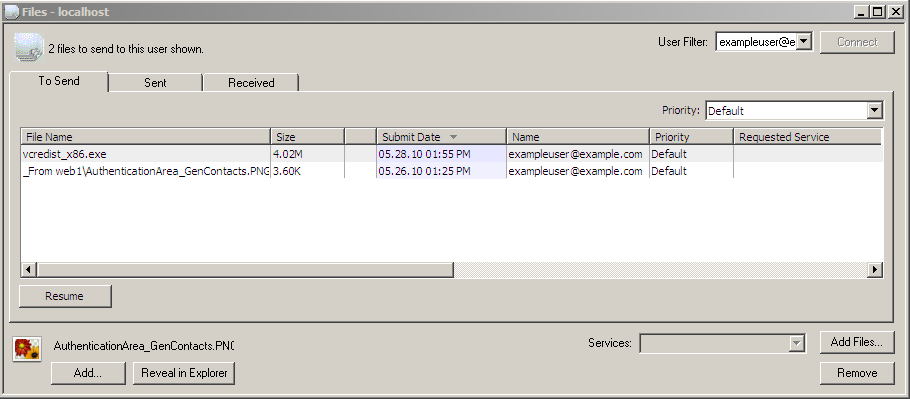Viewport: 910px width, 399px height.
Task: Switch to the Sent tab
Action: point(155,83)
